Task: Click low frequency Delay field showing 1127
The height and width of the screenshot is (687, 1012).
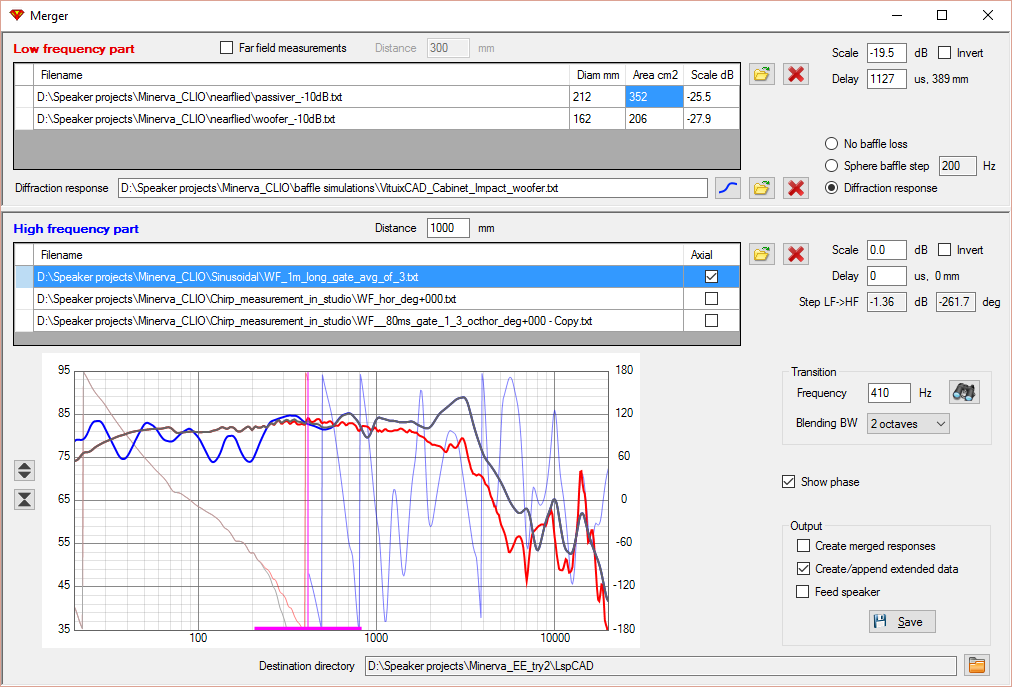Action: tap(886, 79)
